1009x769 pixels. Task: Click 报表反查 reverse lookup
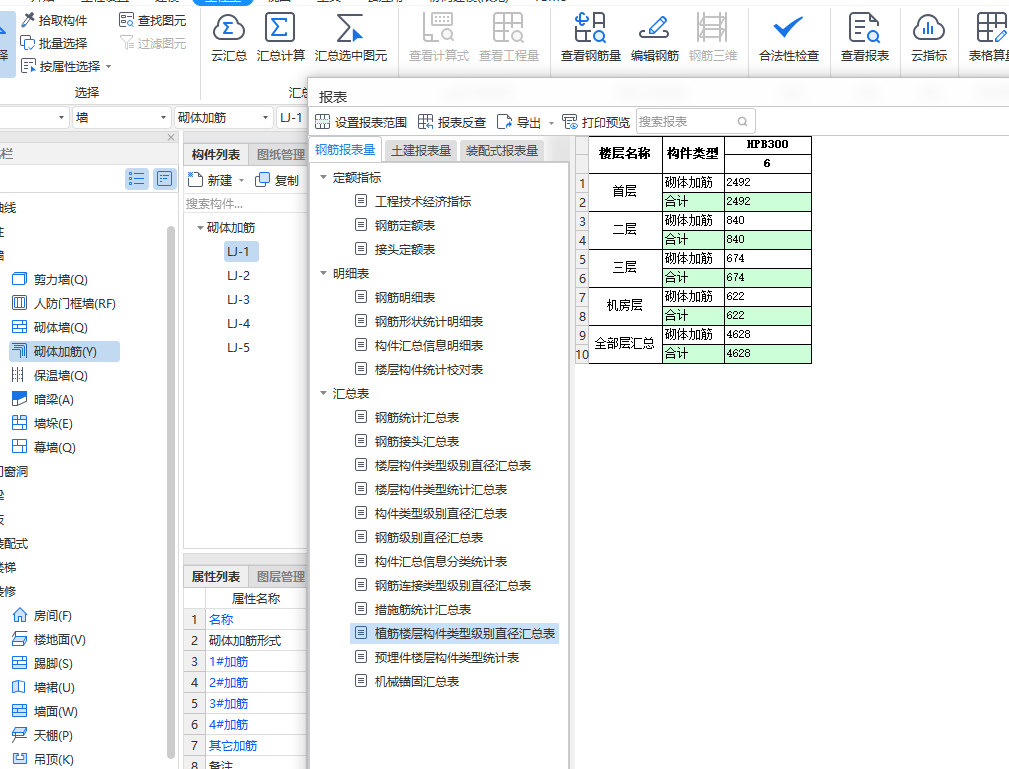click(x=452, y=122)
